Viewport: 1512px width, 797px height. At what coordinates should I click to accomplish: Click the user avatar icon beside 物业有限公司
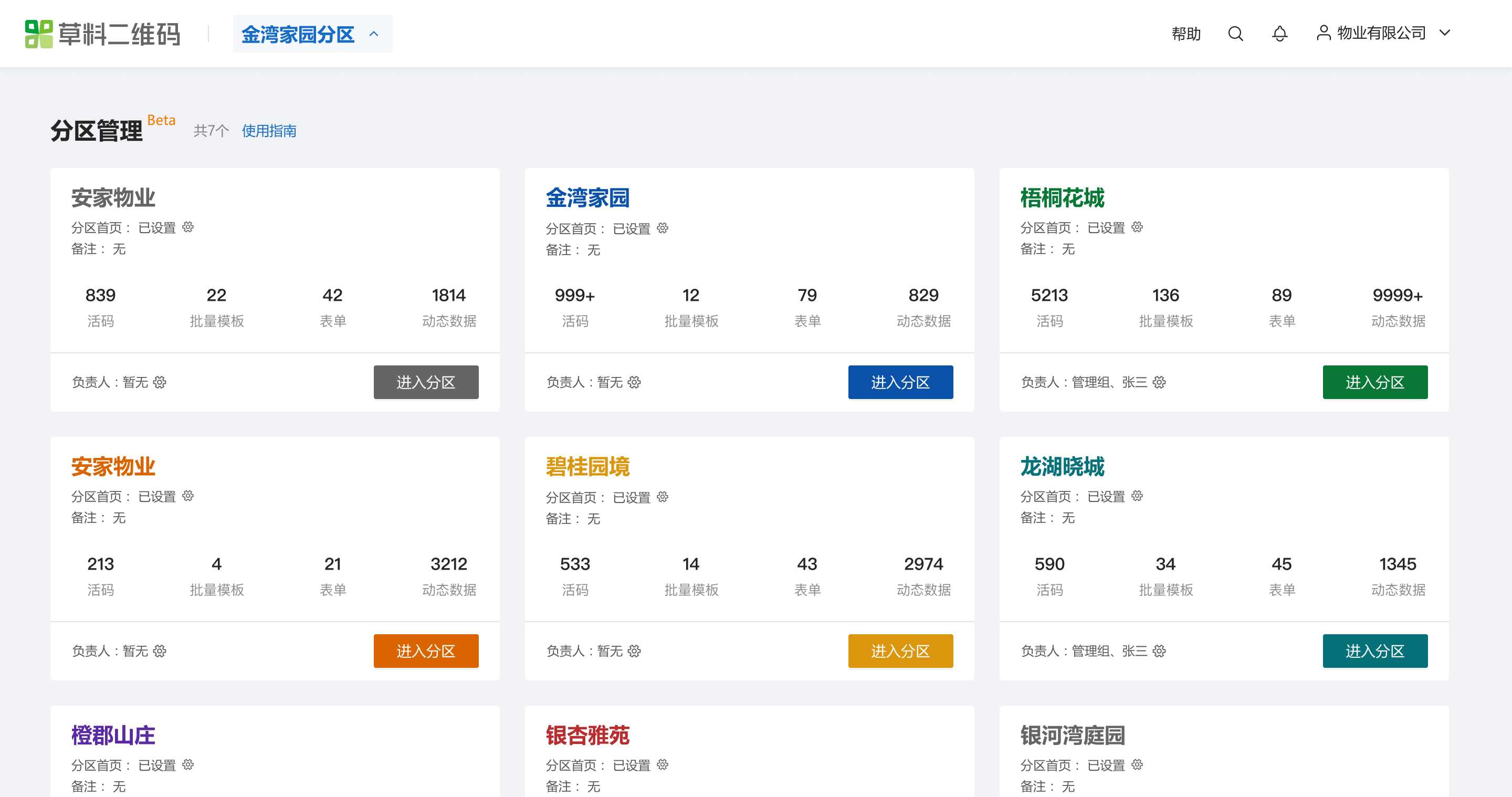pyautogui.click(x=1324, y=33)
